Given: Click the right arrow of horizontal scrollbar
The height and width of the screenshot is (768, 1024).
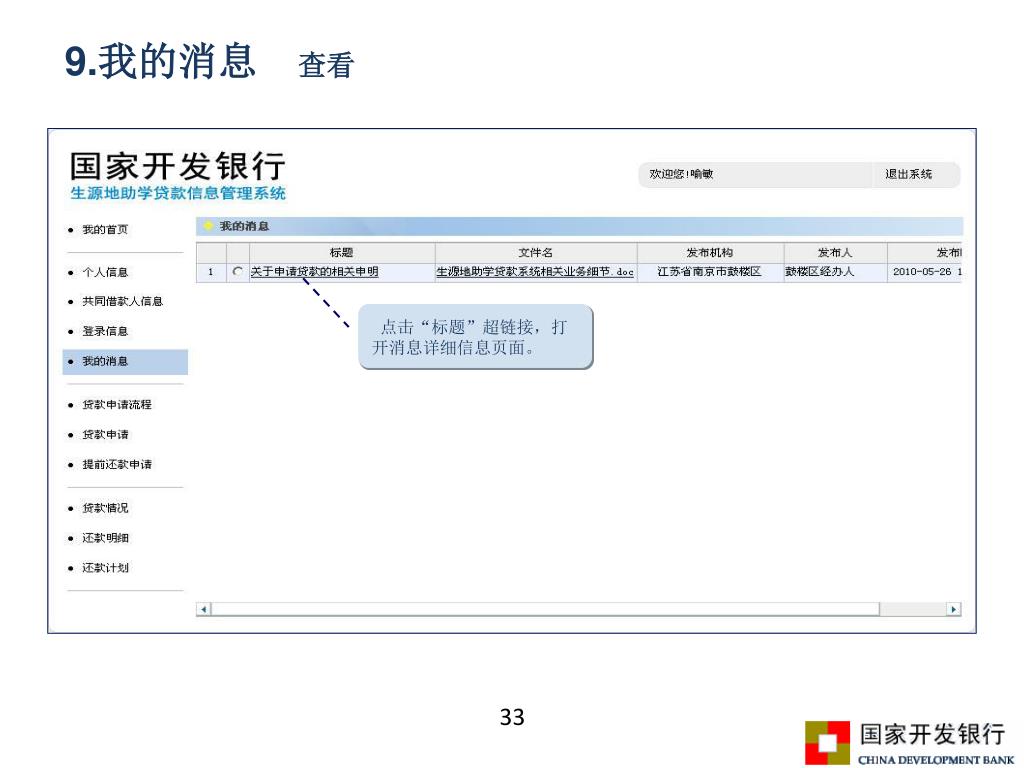Looking at the screenshot, I should coord(953,609).
